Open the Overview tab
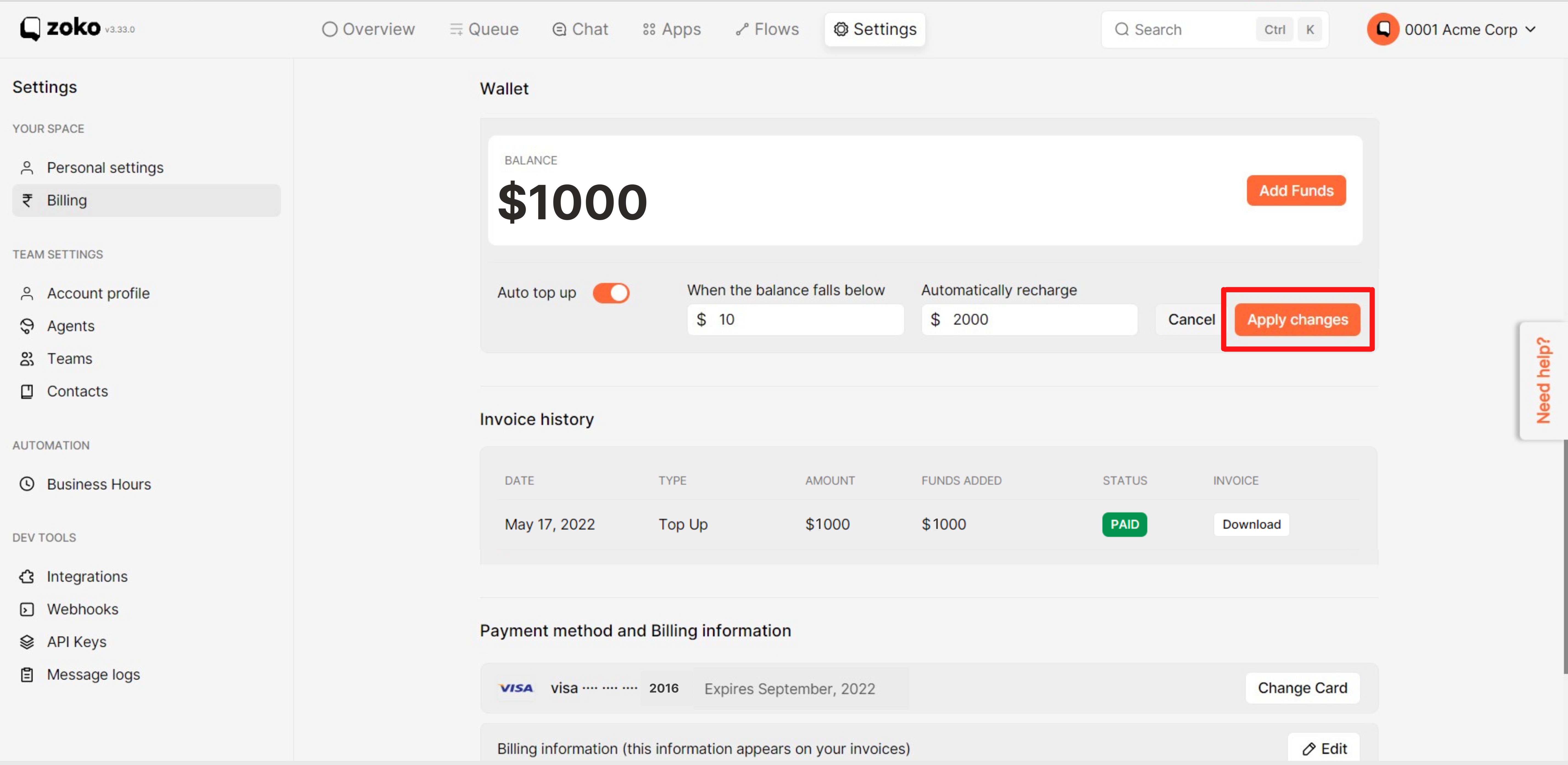This screenshot has height=765, width=1568. click(x=368, y=29)
